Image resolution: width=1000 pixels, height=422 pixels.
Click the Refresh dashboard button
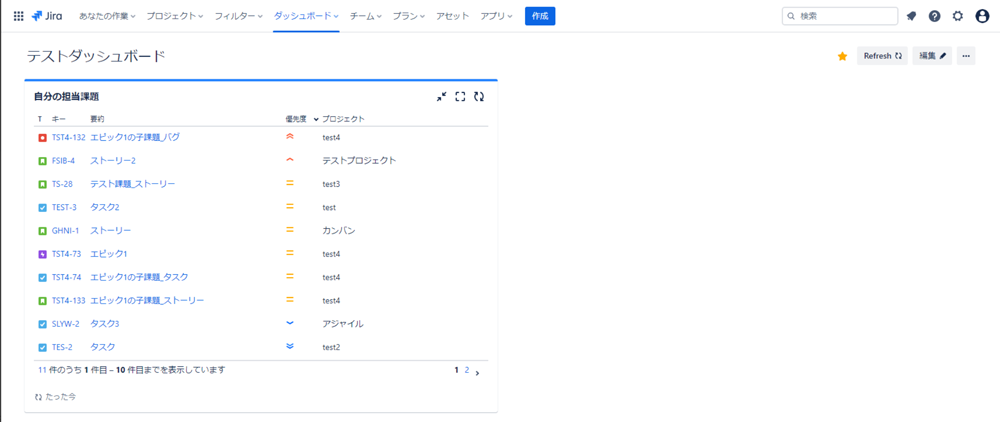tap(882, 56)
